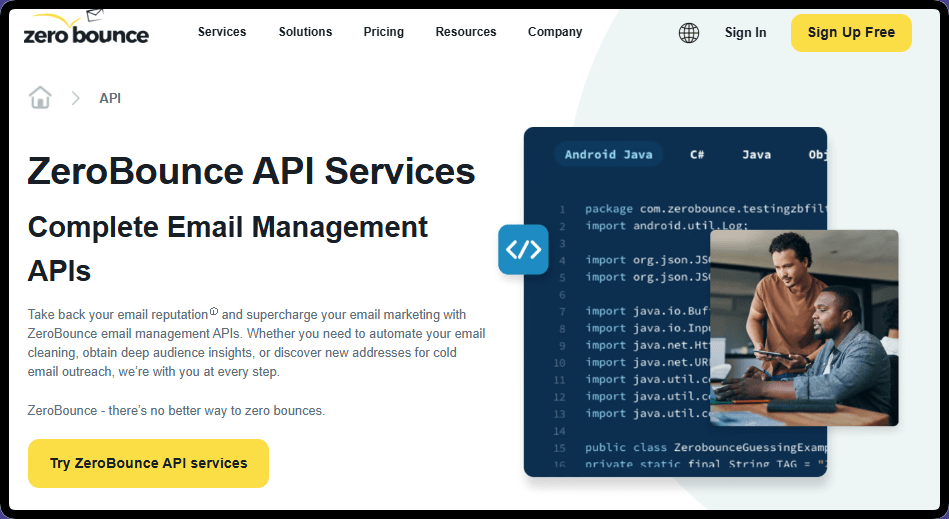
Task: Click the package com.zerobounce code line
Action: tap(705, 209)
